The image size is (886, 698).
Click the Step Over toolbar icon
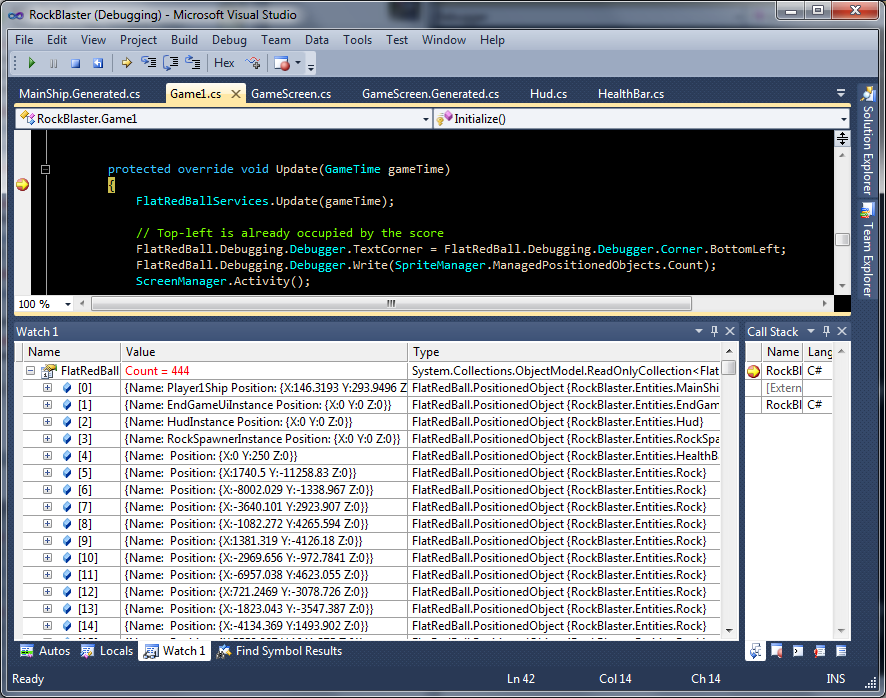pyautogui.click(x=171, y=63)
